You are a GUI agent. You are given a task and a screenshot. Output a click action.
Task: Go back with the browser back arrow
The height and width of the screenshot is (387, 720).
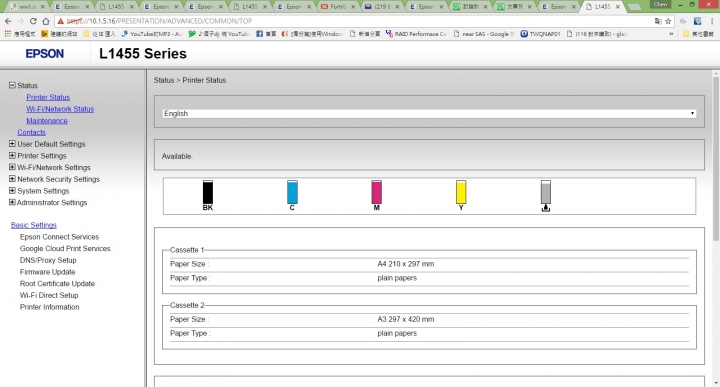(8, 21)
